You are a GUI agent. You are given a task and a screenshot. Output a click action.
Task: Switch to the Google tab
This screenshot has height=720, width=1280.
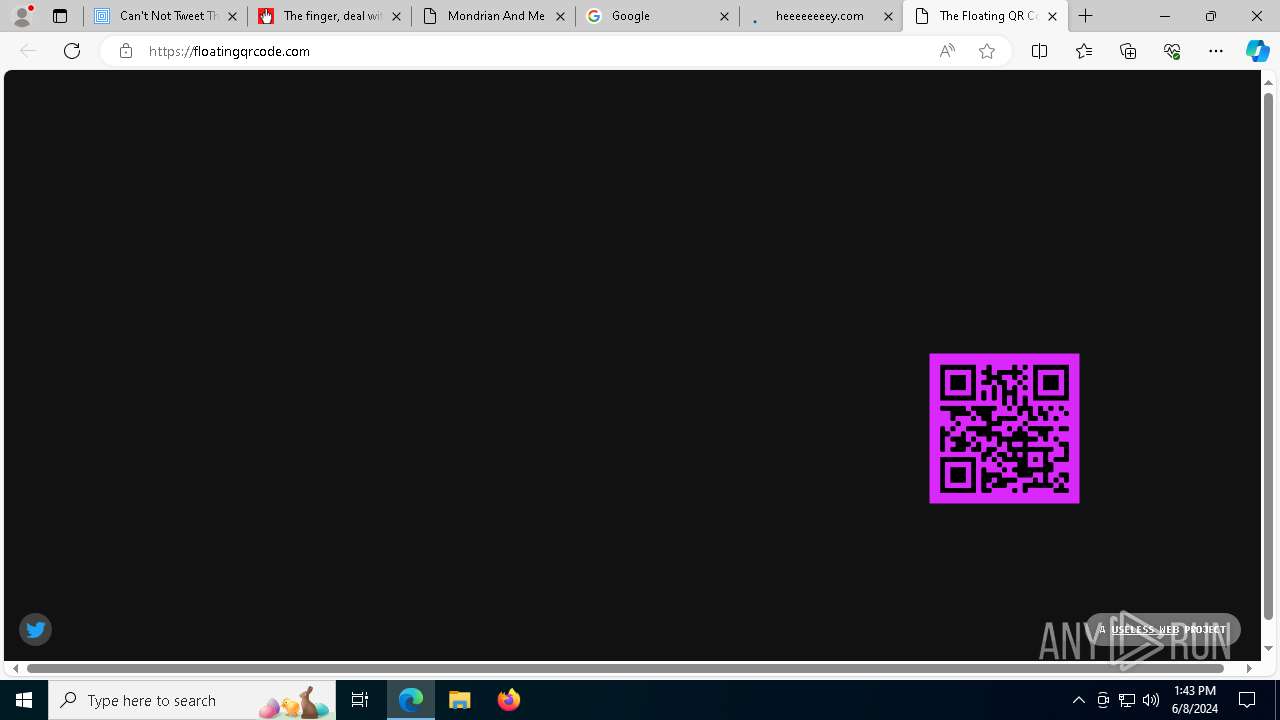point(657,16)
